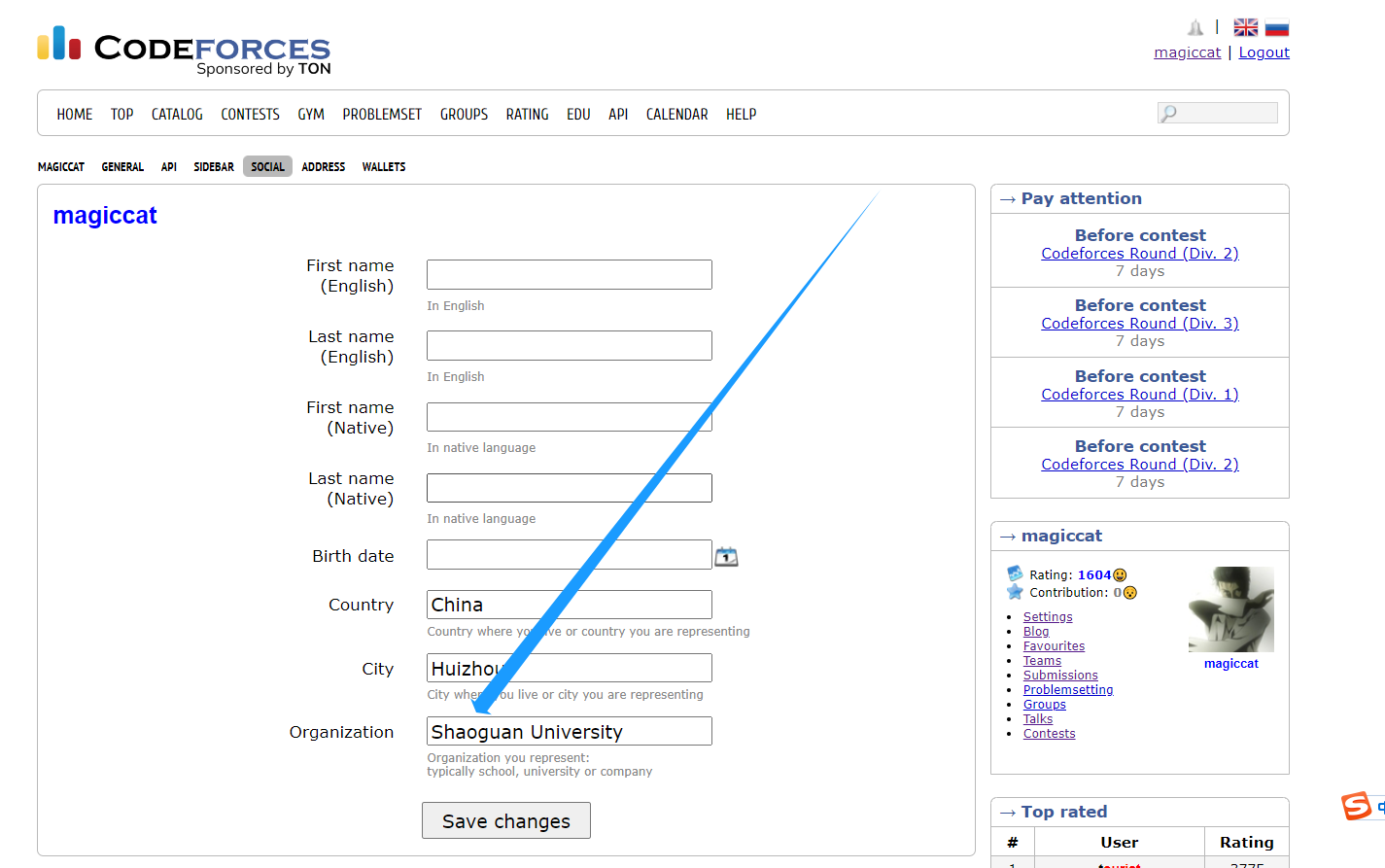Open the notifications bell icon
1385x868 pixels.
1195,27
